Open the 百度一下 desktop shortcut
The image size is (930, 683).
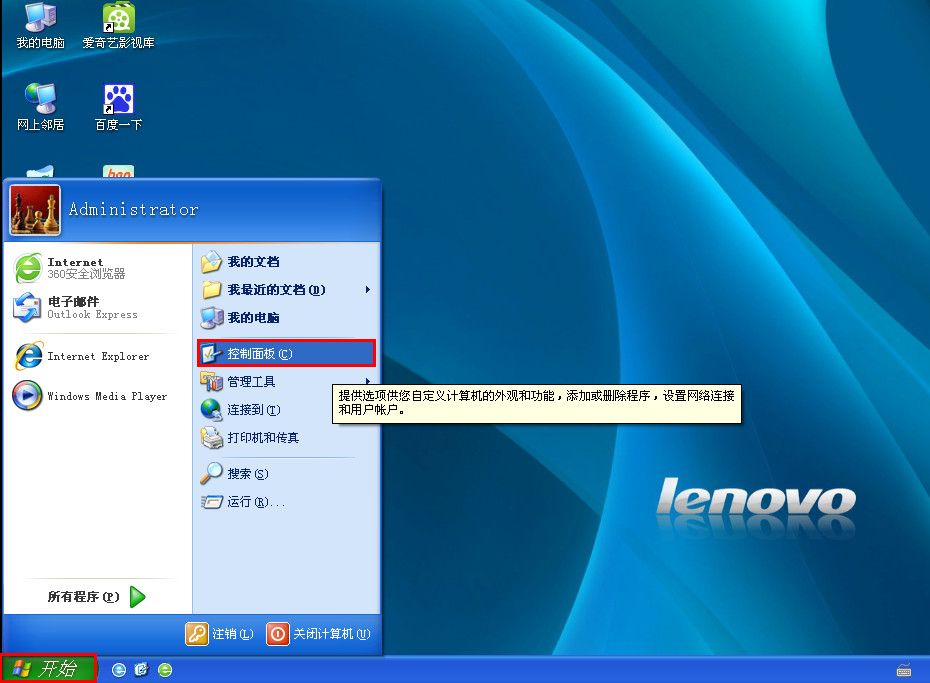118,108
